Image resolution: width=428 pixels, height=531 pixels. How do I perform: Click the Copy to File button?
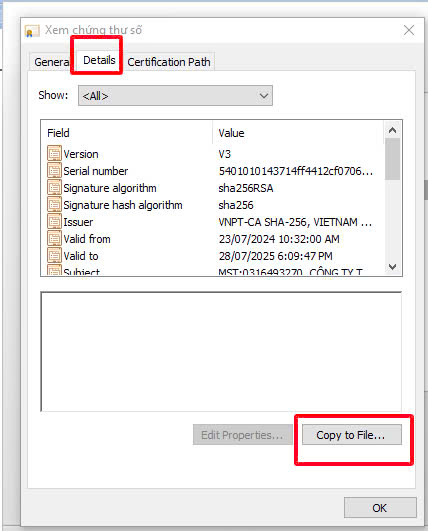point(352,435)
